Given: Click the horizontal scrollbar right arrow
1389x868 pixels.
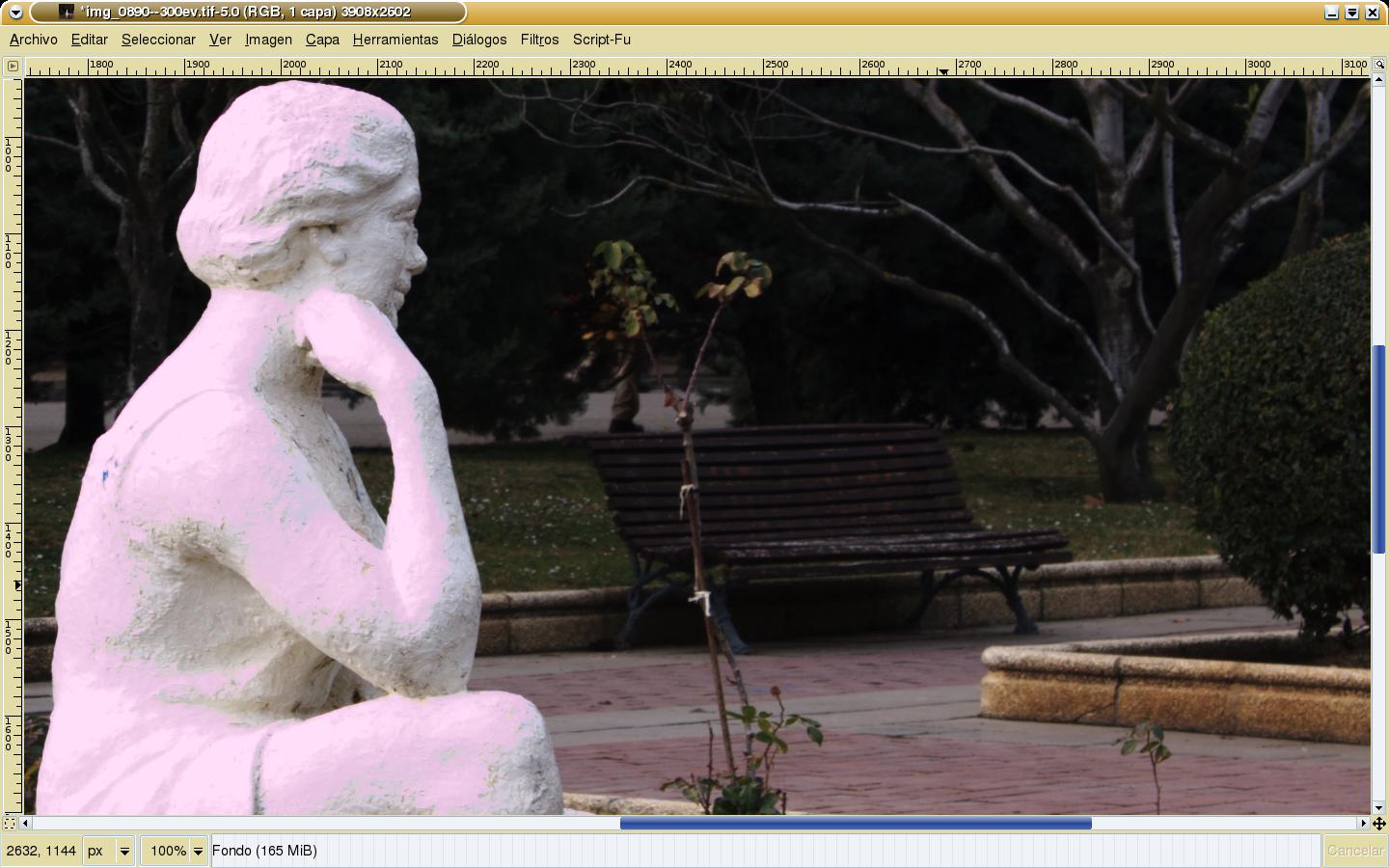Looking at the screenshot, I should [1364, 824].
